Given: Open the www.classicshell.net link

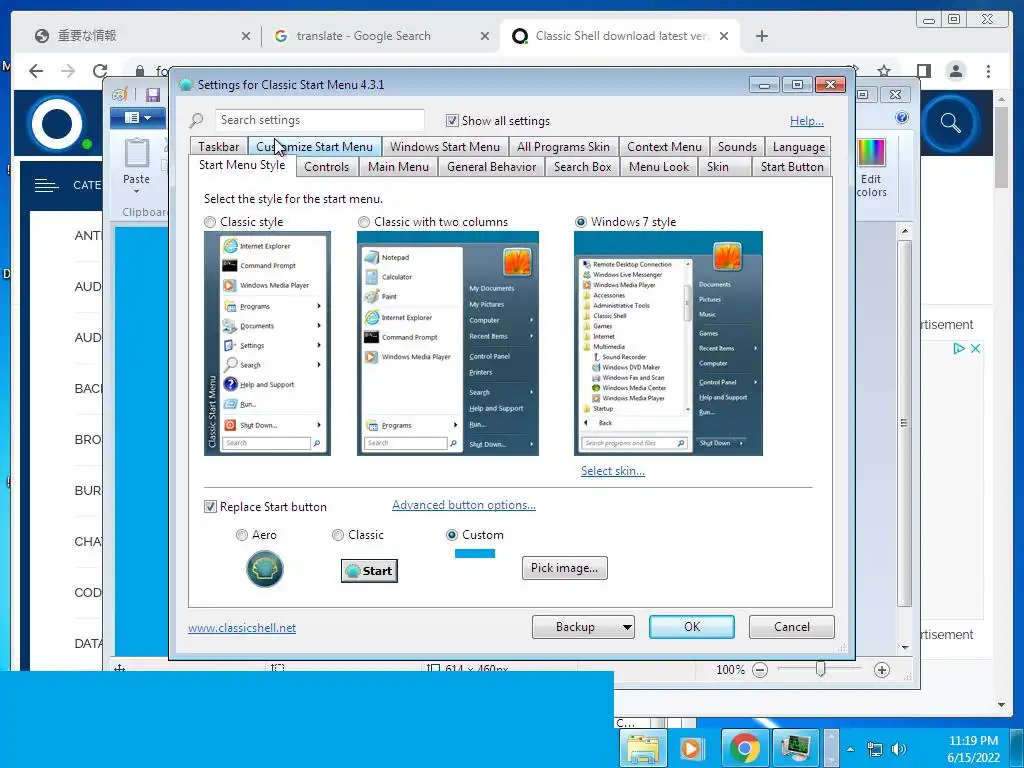Looking at the screenshot, I should 242,628.
